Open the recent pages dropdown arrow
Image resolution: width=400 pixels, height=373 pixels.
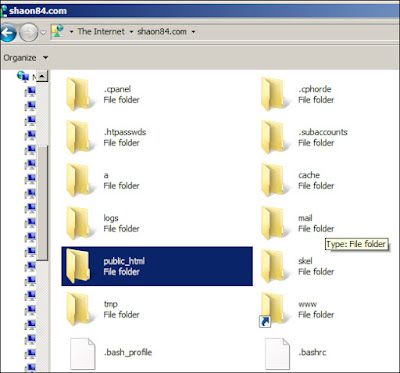click(44, 33)
